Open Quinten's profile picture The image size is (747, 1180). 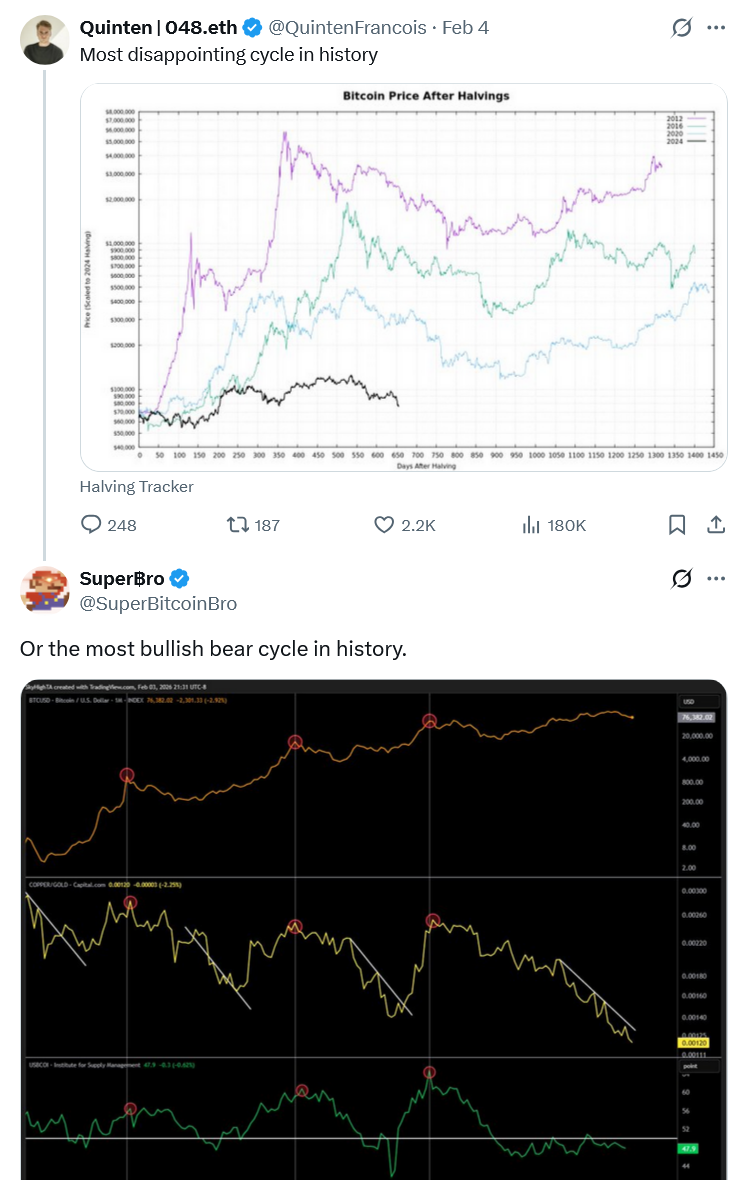pyautogui.click(x=45, y=40)
